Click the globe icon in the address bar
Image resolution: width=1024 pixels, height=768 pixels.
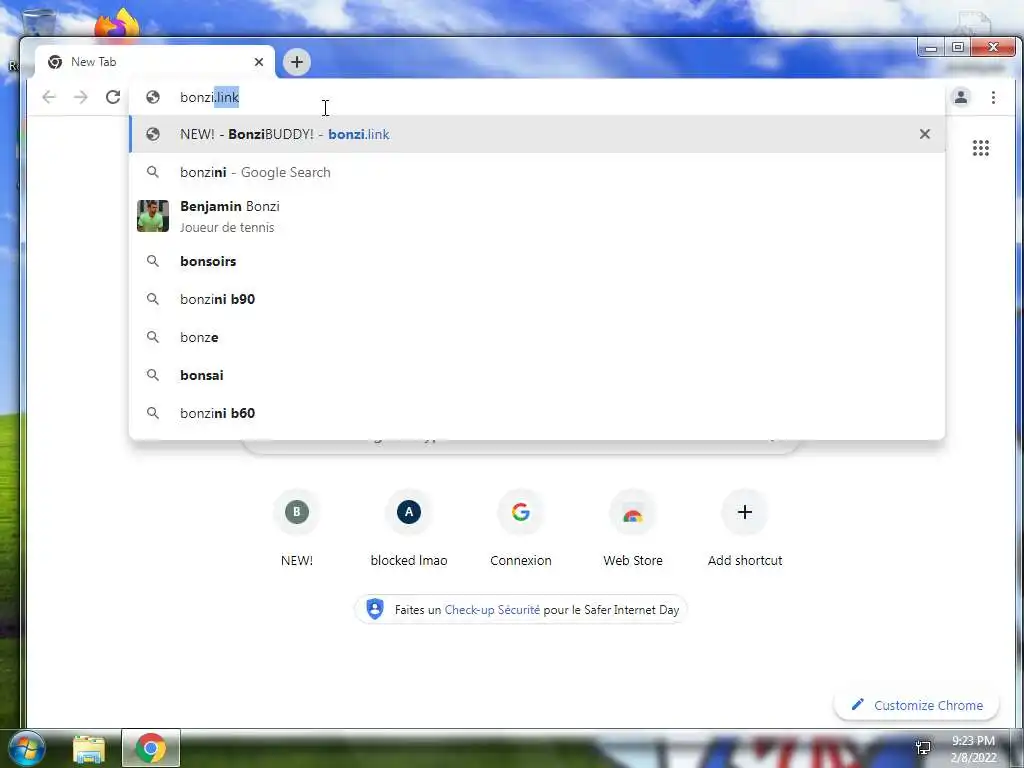153,97
